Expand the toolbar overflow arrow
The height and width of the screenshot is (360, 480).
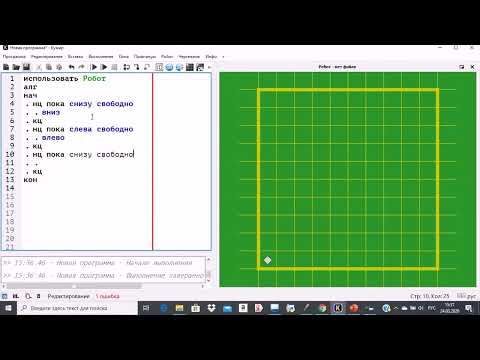click(x=209, y=67)
